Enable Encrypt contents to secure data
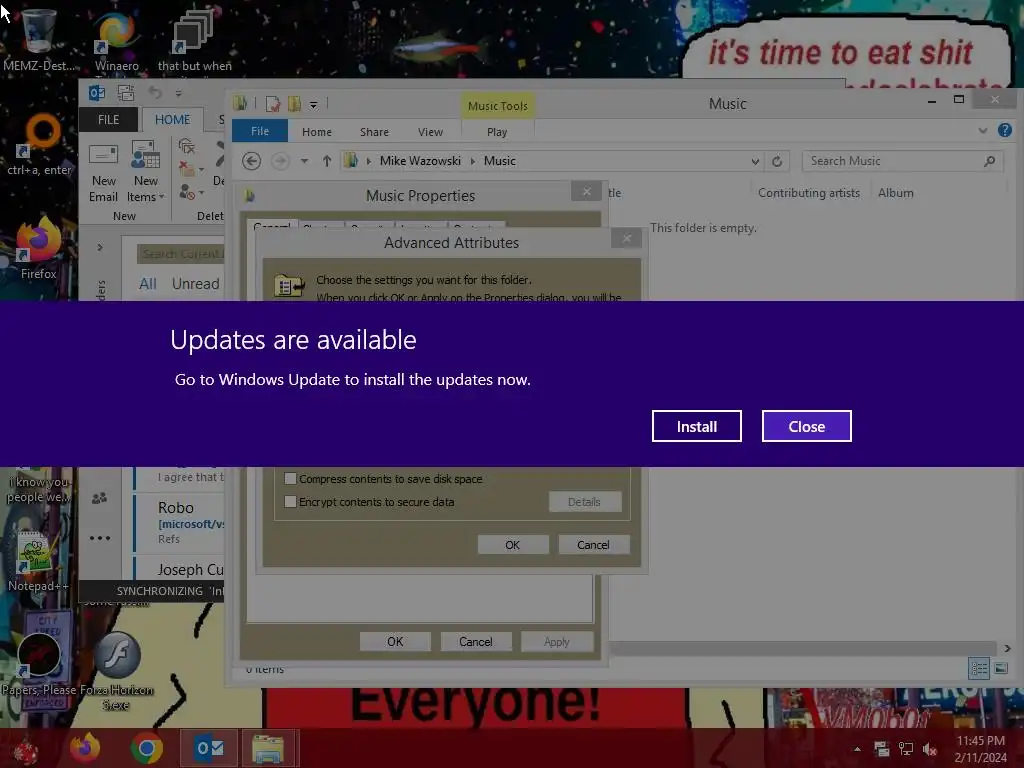 [x=370, y=502]
